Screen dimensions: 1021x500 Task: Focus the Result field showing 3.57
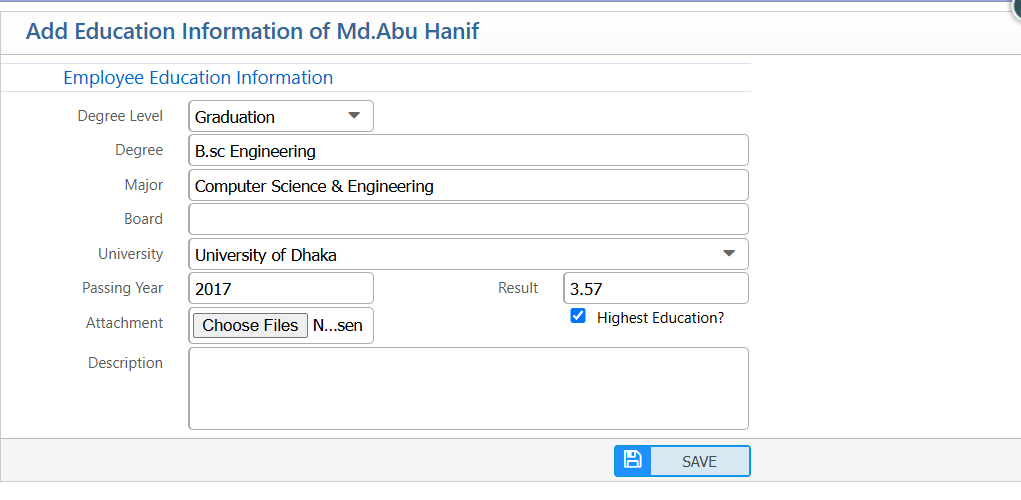point(656,288)
